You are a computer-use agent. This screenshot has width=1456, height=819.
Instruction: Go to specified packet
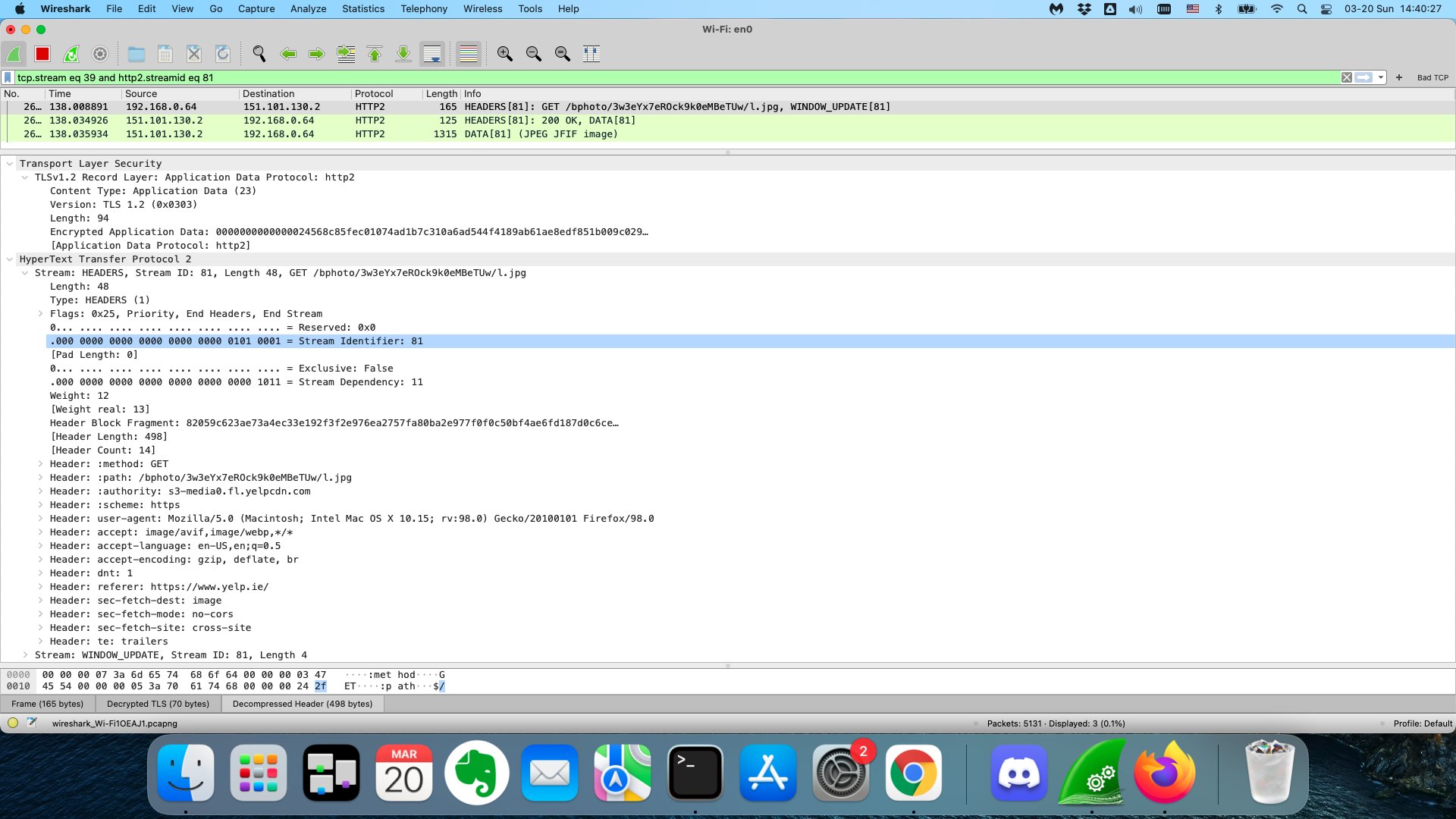tap(346, 54)
